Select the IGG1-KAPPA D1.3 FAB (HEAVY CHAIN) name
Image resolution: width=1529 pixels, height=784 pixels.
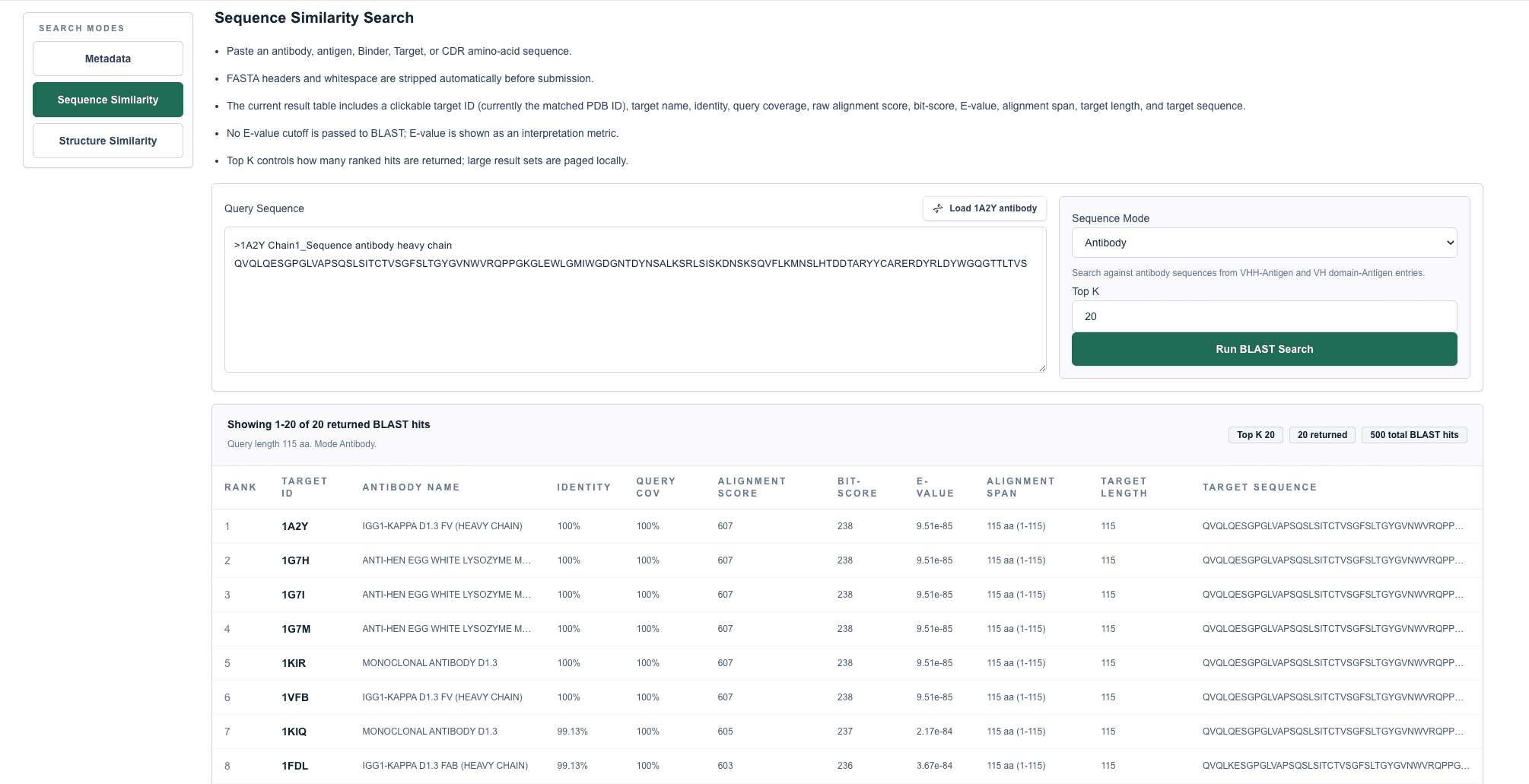[x=445, y=766]
